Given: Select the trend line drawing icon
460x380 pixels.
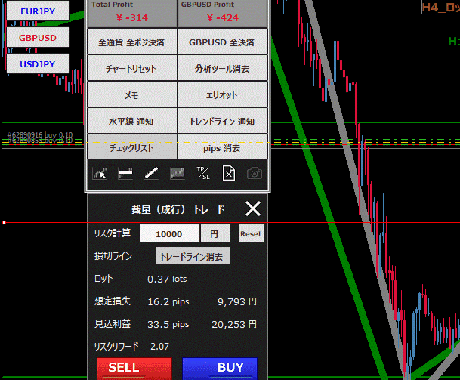Looking at the screenshot, I should [x=151, y=174].
